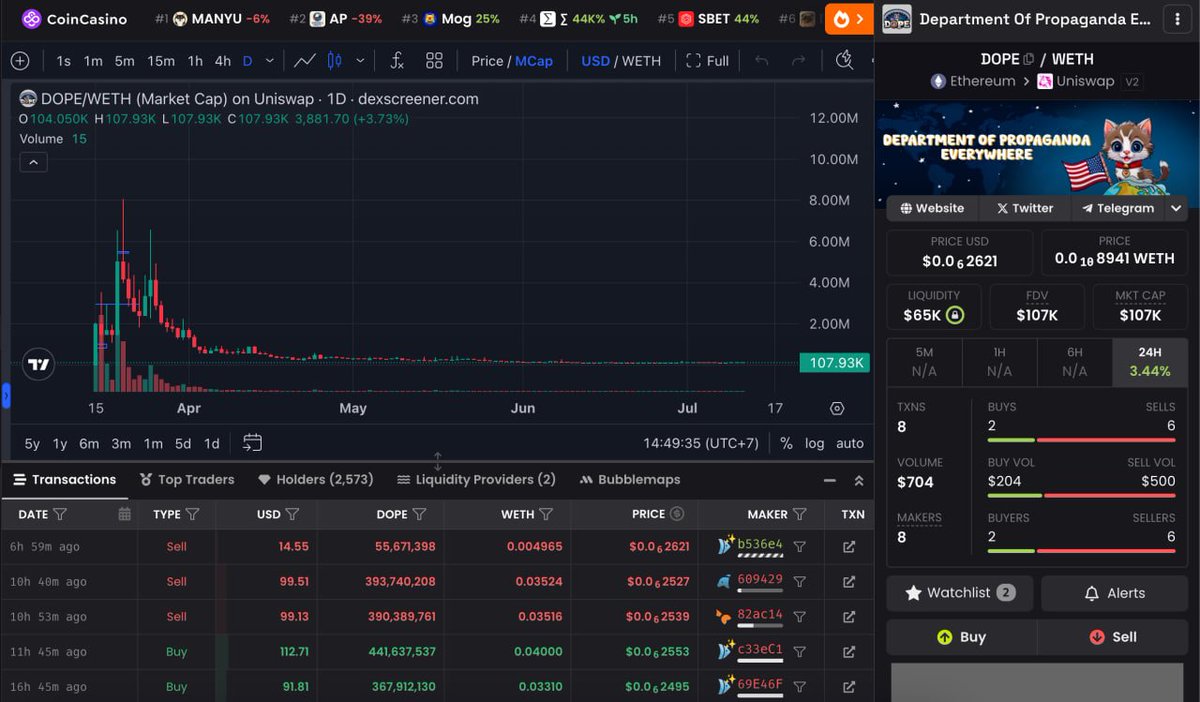Filter the MAKER column
Viewport: 1200px width, 702px height.
coord(800,514)
